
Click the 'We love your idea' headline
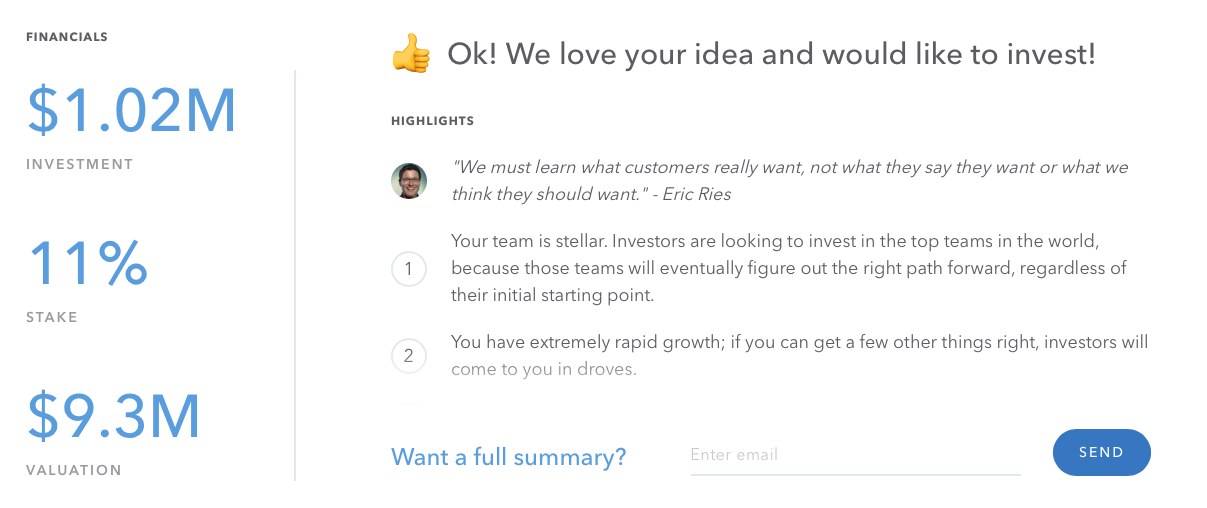click(771, 54)
